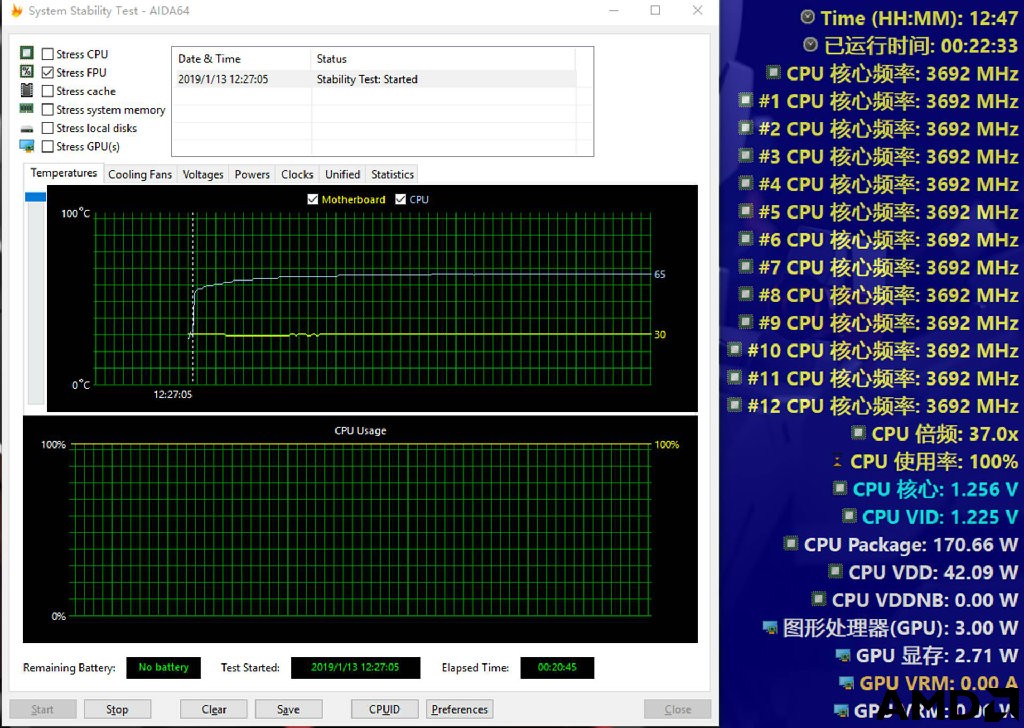
Task: Click the 'No battery' status field
Action: [x=163, y=667]
